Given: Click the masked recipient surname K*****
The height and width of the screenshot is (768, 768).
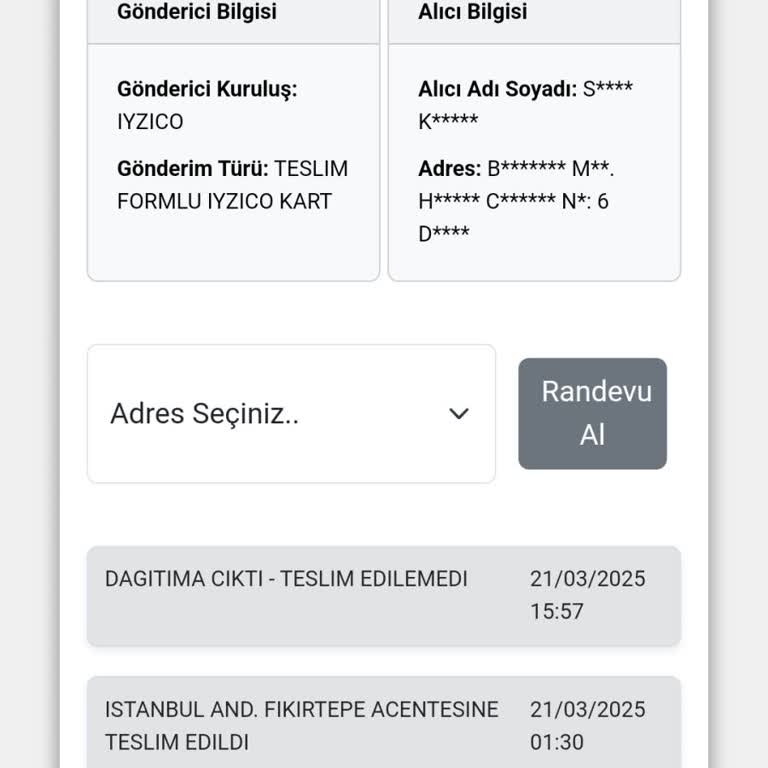Looking at the screenshot, I should [448, 122].
